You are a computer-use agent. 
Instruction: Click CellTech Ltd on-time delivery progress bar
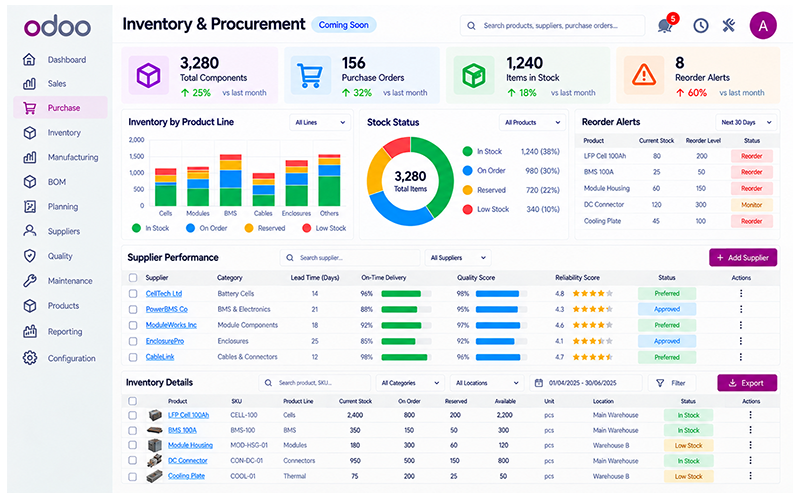pyautogui.click(x=406, y=293)
